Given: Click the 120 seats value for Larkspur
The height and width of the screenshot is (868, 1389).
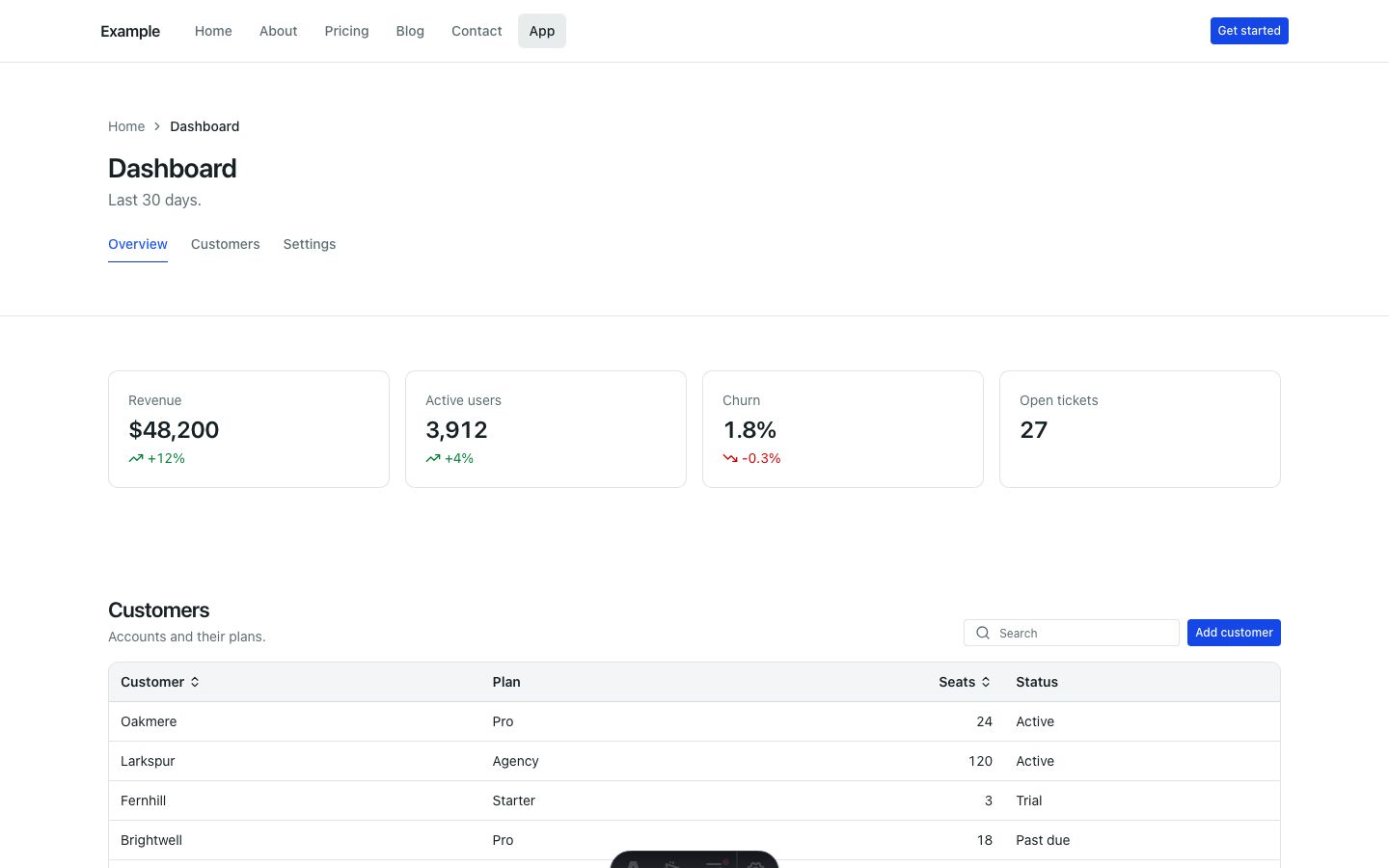Looking at the screenshot, I should (980, 761).
